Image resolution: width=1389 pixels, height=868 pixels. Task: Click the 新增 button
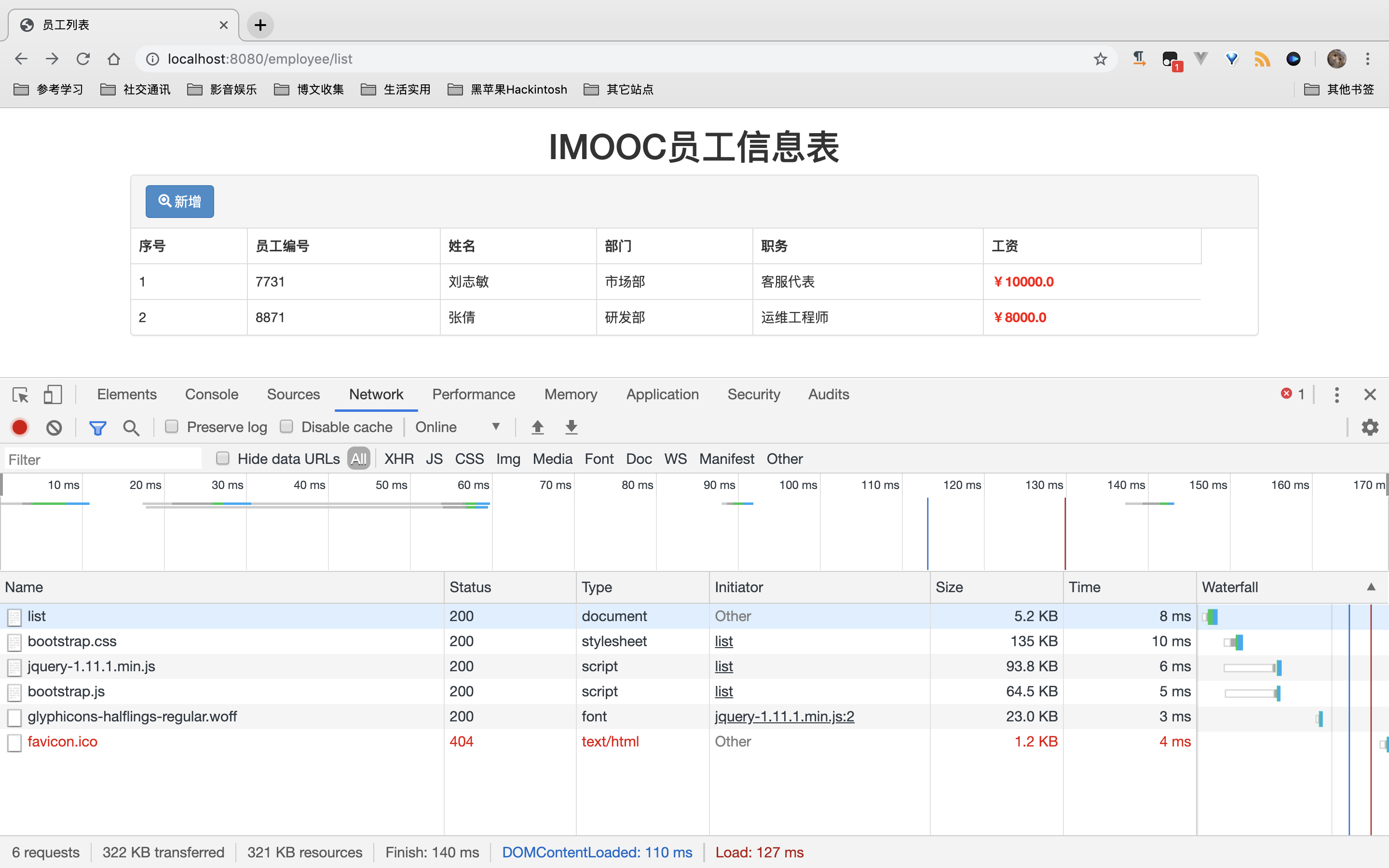coord(179,202)
